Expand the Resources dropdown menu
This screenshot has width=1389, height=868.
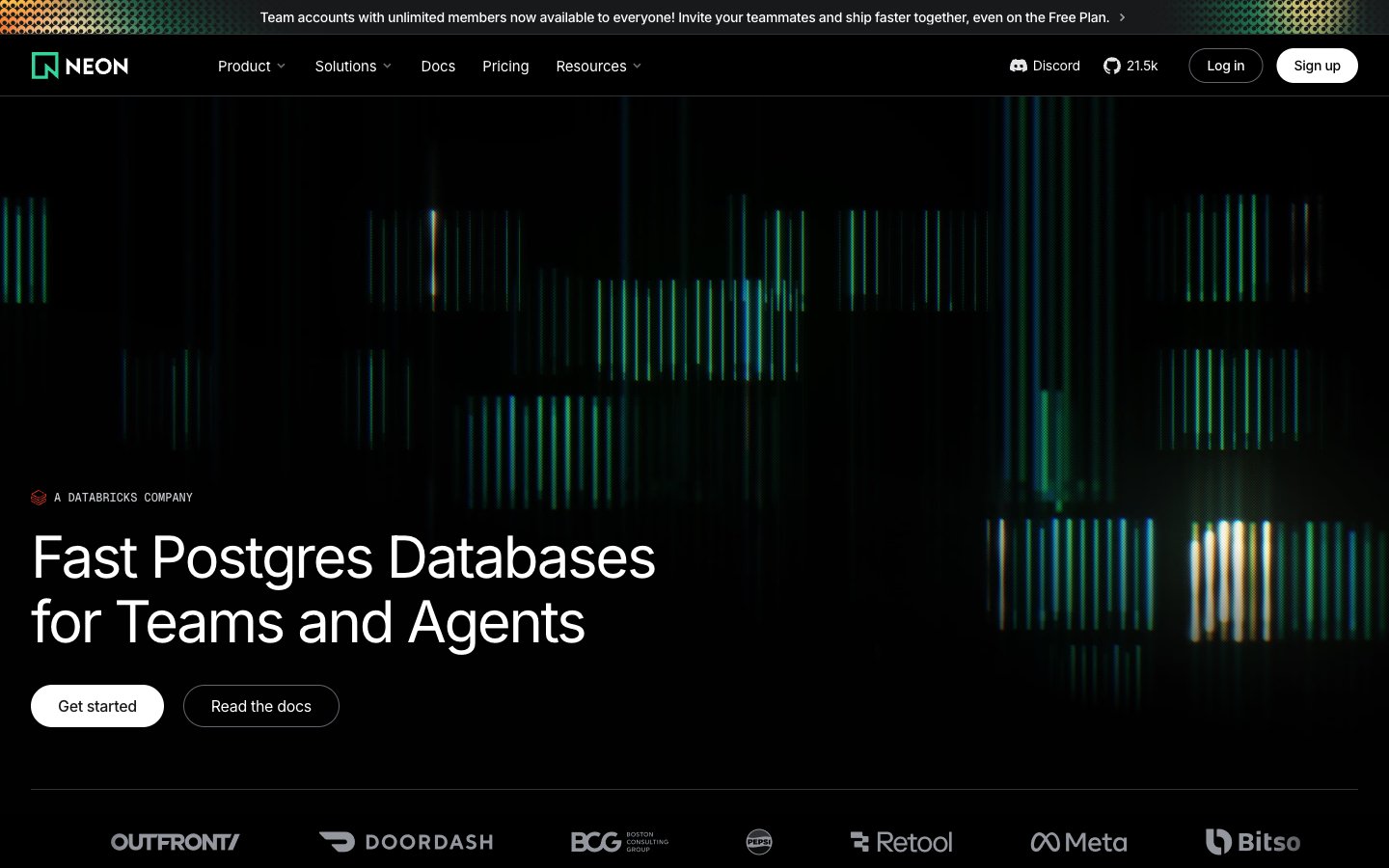click(x=598, y=66)
